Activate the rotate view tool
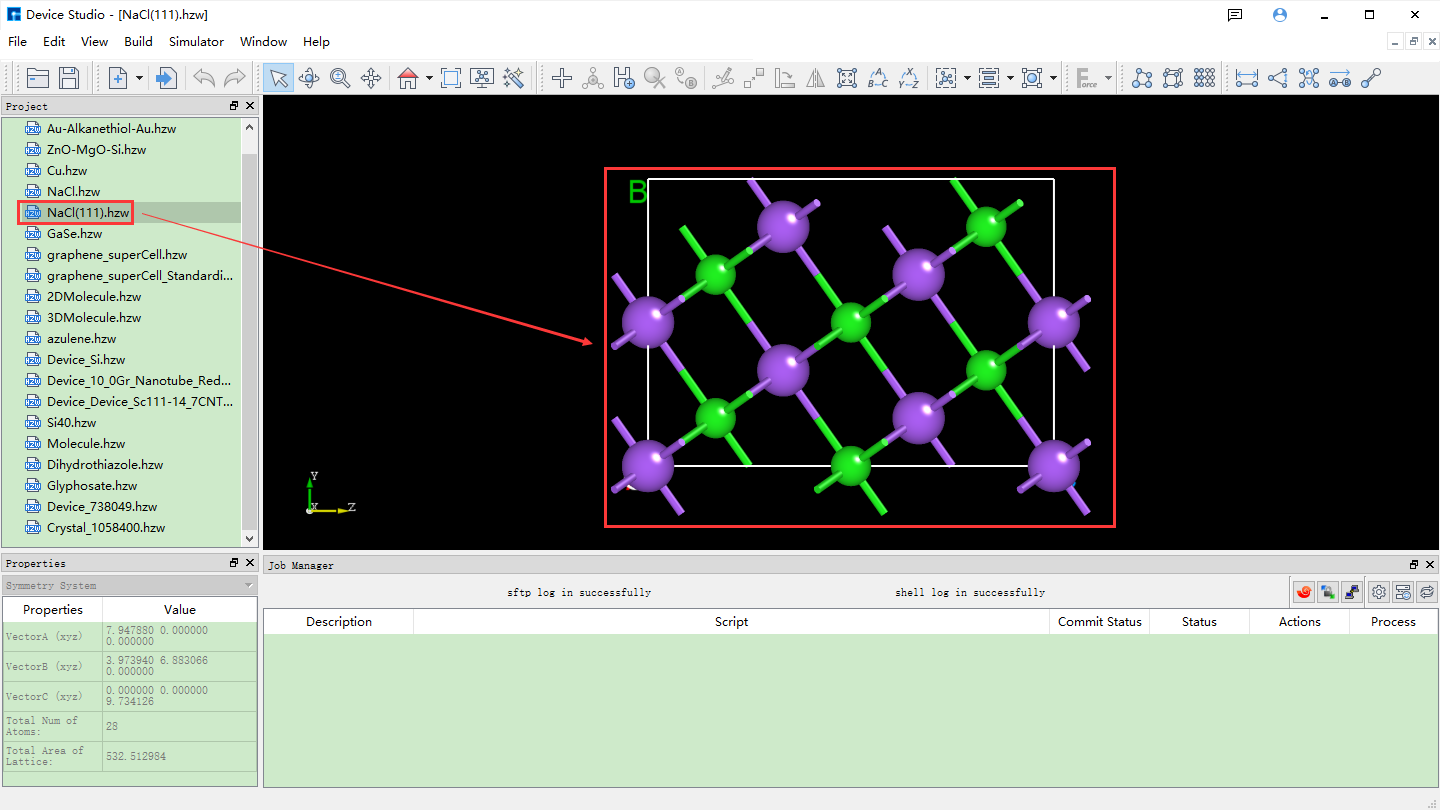 tap(309, 78)
